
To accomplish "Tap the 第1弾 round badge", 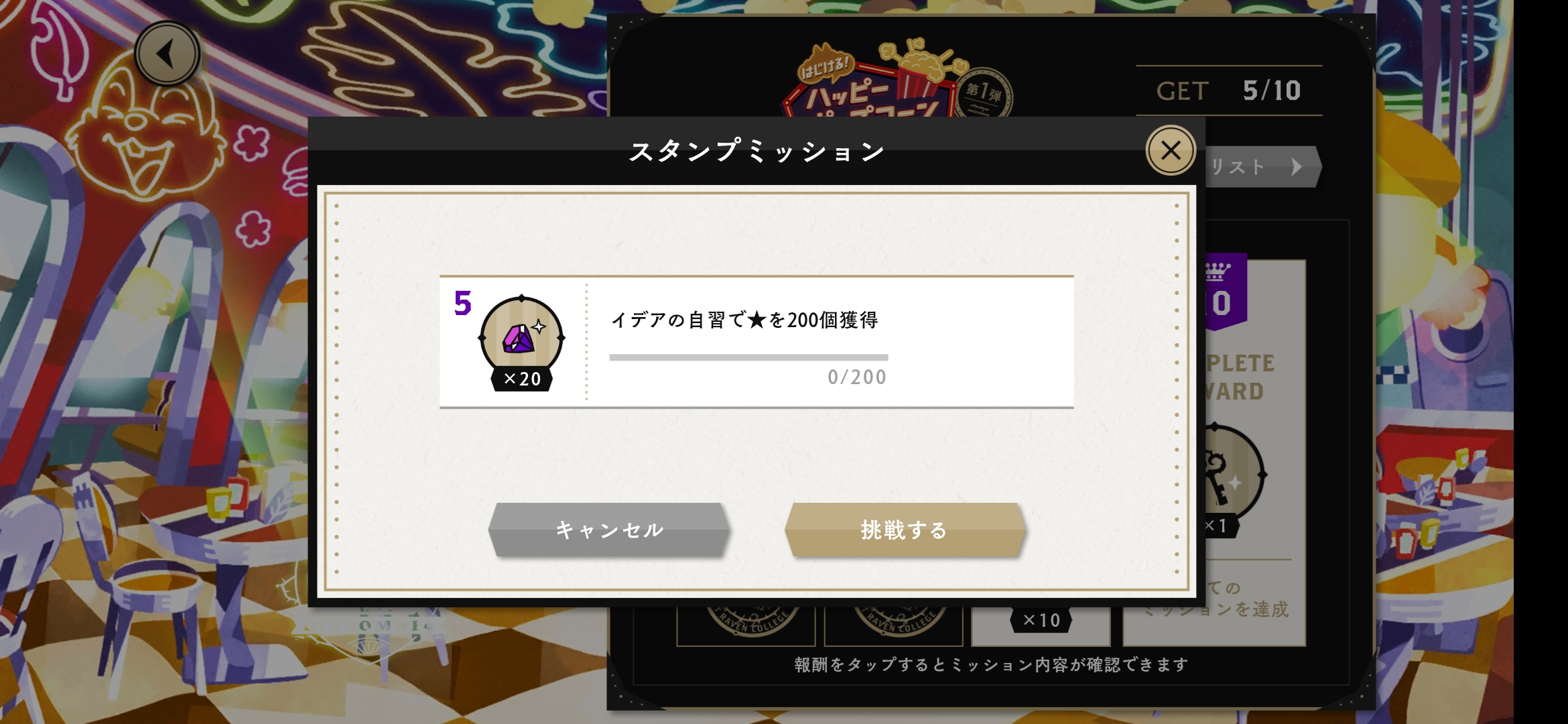I will 984,93.
